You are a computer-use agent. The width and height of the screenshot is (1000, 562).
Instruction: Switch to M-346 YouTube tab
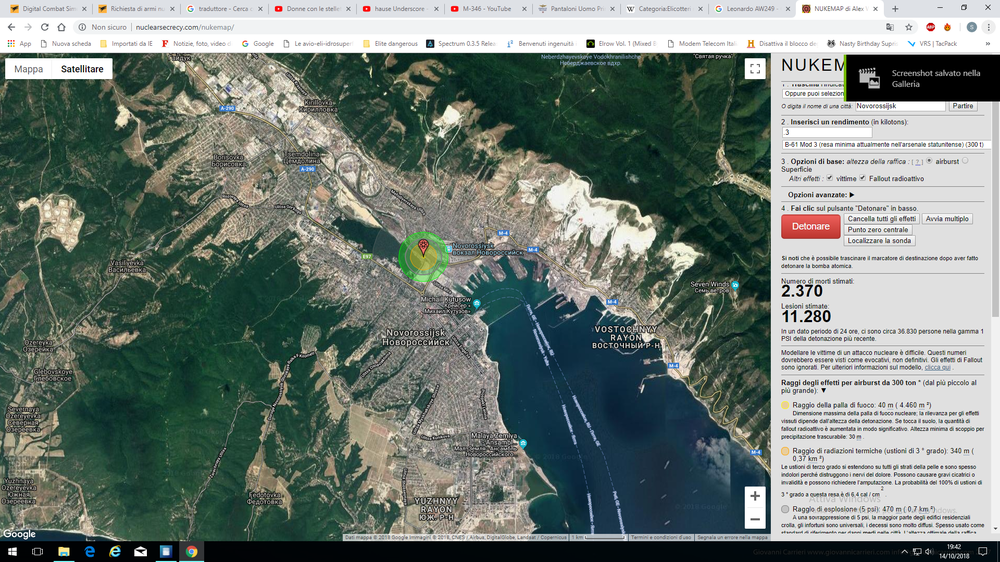488,9
